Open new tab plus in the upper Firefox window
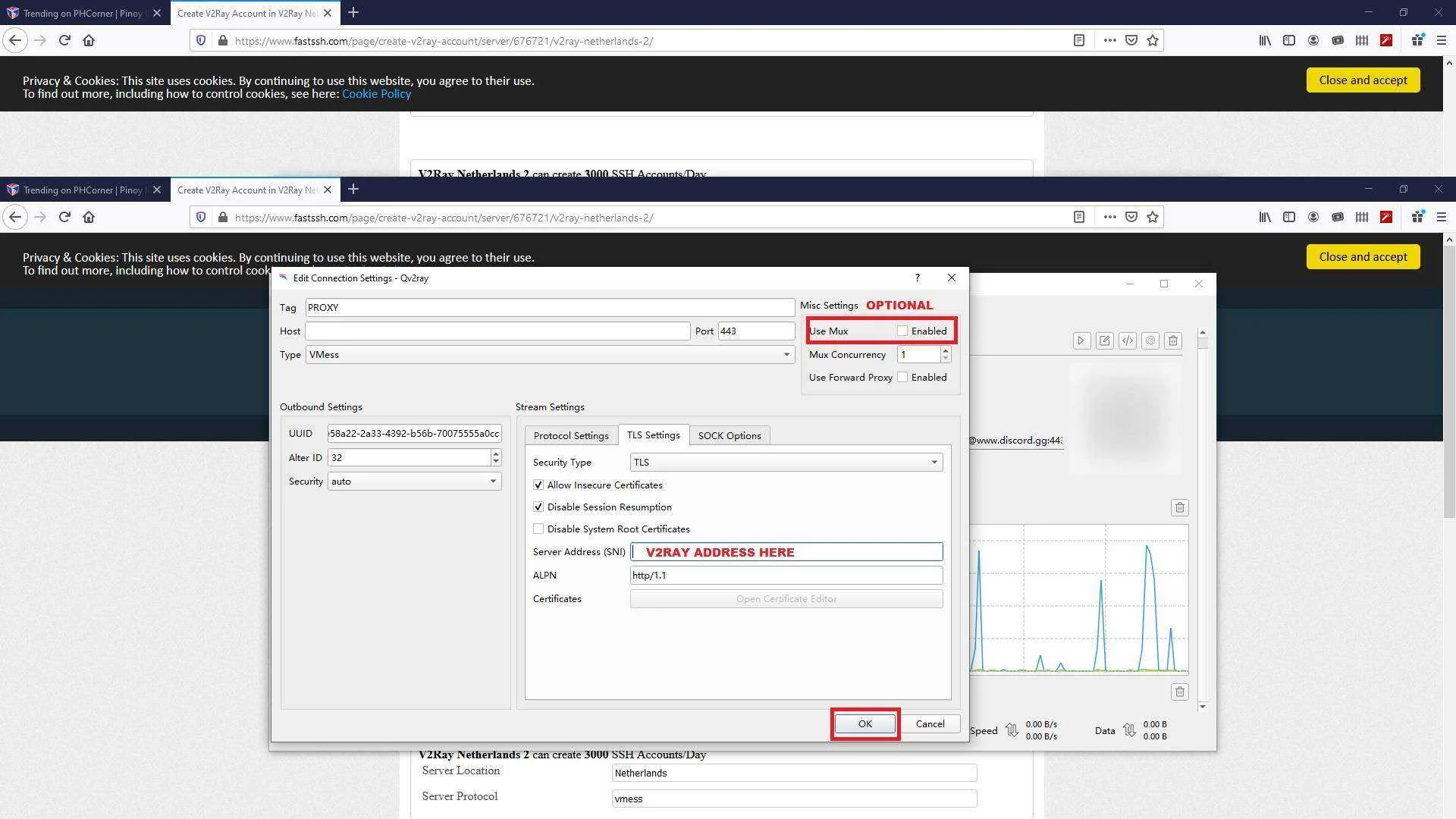1456x819 pixels. click(353, 13)
